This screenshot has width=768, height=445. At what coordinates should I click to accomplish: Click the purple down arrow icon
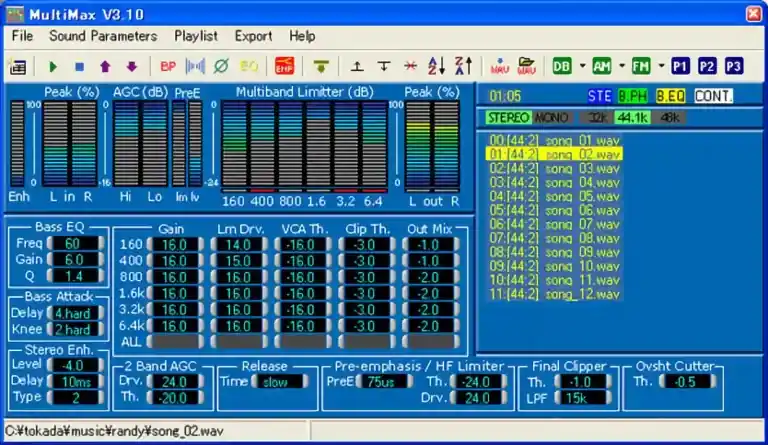(131, 66)
